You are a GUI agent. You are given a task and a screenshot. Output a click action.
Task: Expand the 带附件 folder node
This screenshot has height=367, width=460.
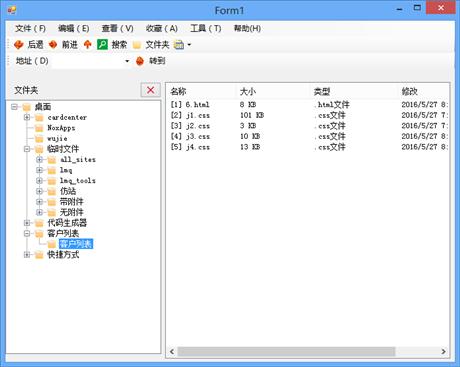tap(39, 202)
